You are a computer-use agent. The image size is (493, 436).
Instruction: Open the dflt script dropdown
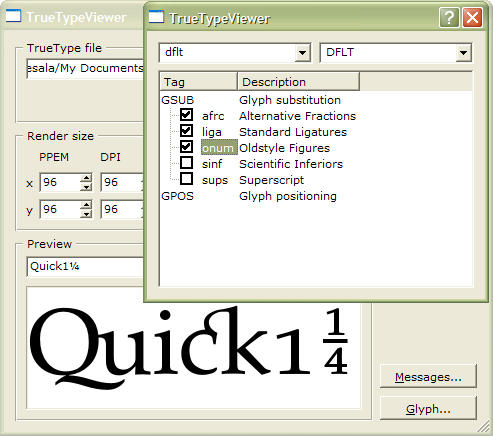(x=302, y=53)
